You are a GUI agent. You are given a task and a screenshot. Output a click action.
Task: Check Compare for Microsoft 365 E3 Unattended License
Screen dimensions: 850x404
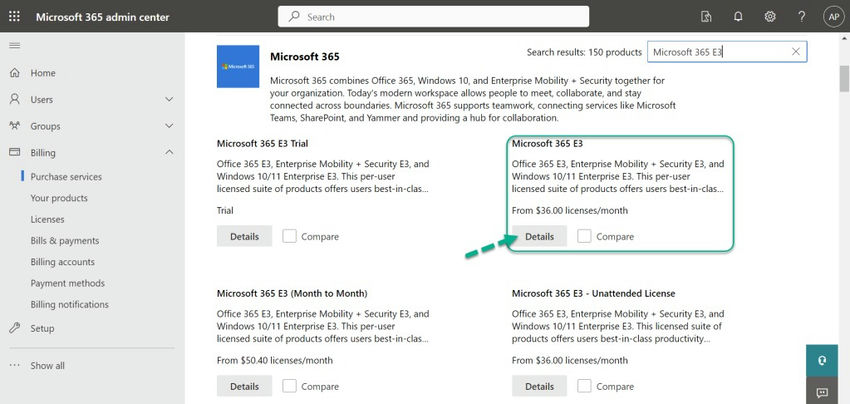coord(585,386)
